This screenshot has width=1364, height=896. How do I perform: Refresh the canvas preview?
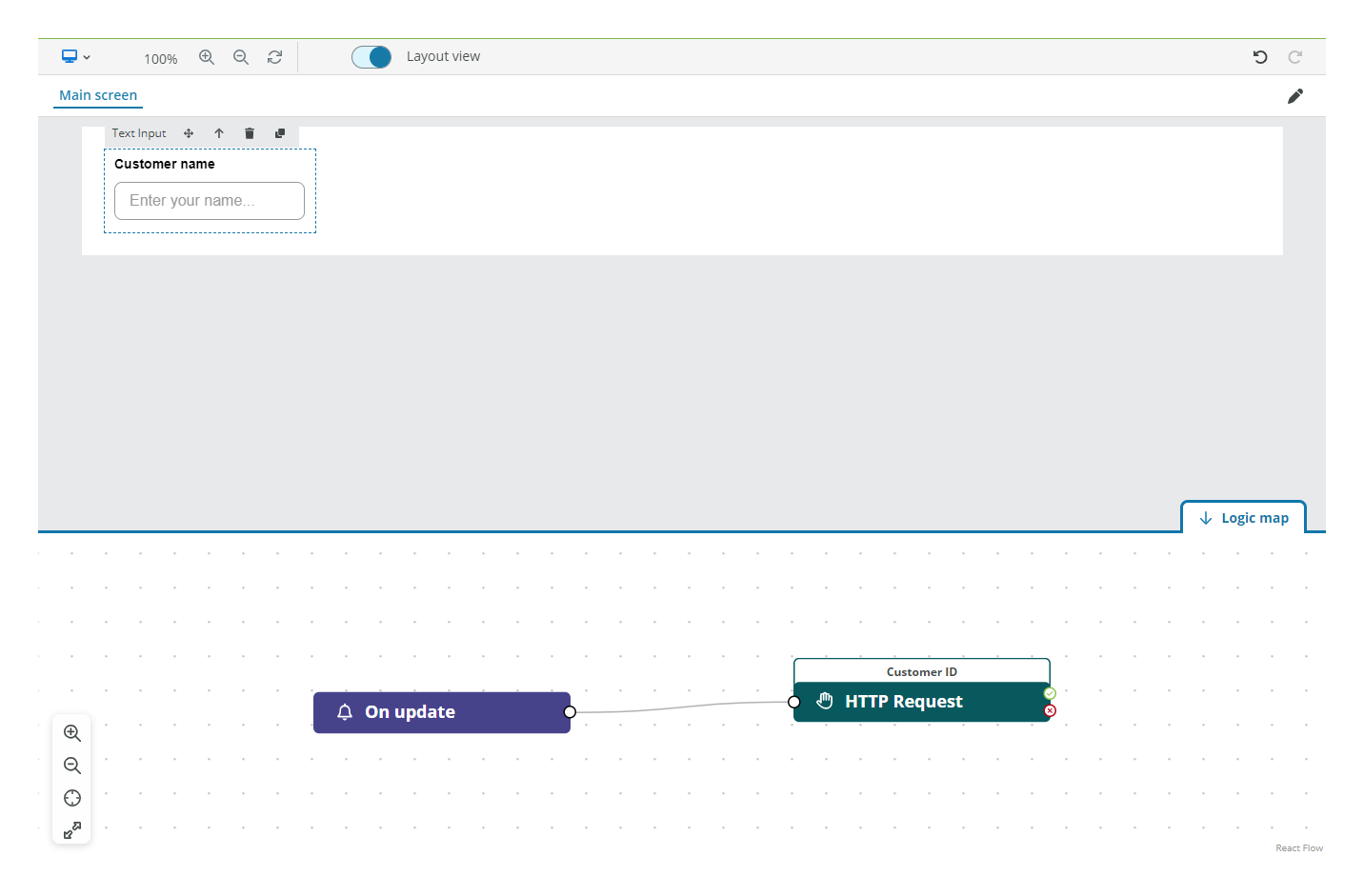[274, 57]
